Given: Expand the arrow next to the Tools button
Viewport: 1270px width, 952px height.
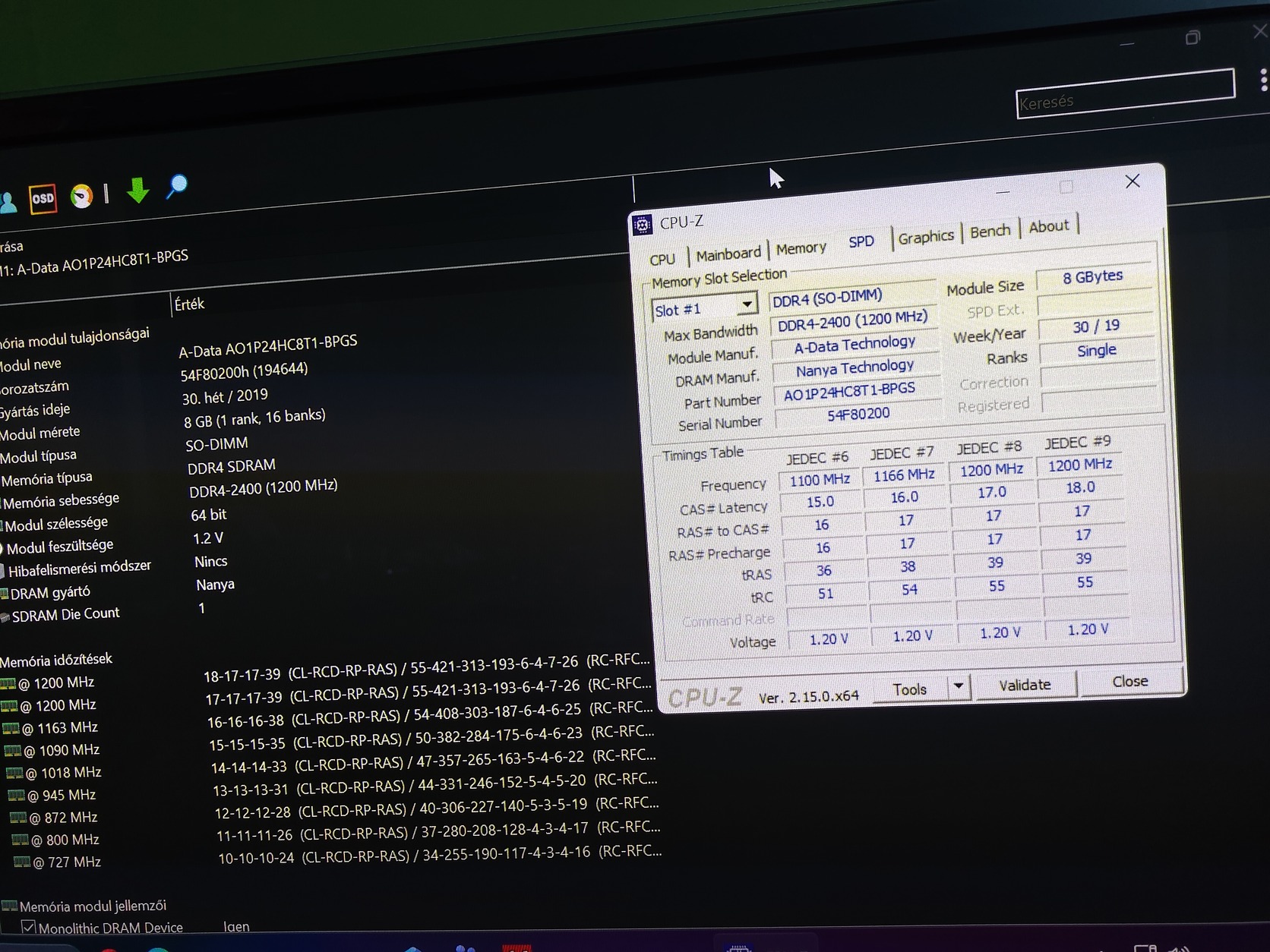Looking at the screenshot, I should click(959, 686).
